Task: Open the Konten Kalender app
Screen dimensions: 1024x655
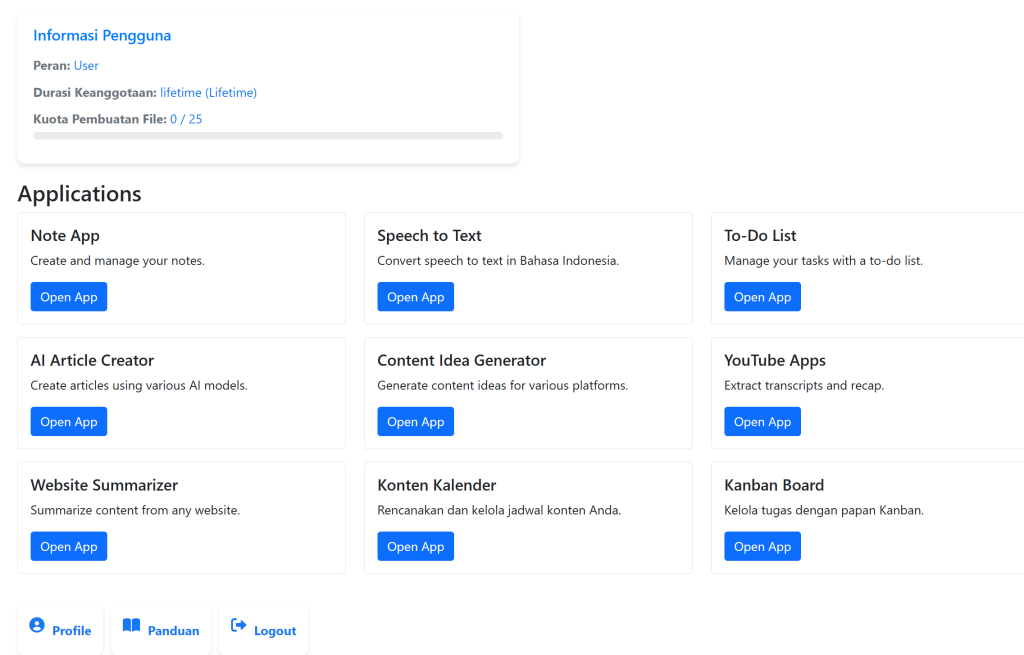Action: pyautogui.click(x=415, y=547)
